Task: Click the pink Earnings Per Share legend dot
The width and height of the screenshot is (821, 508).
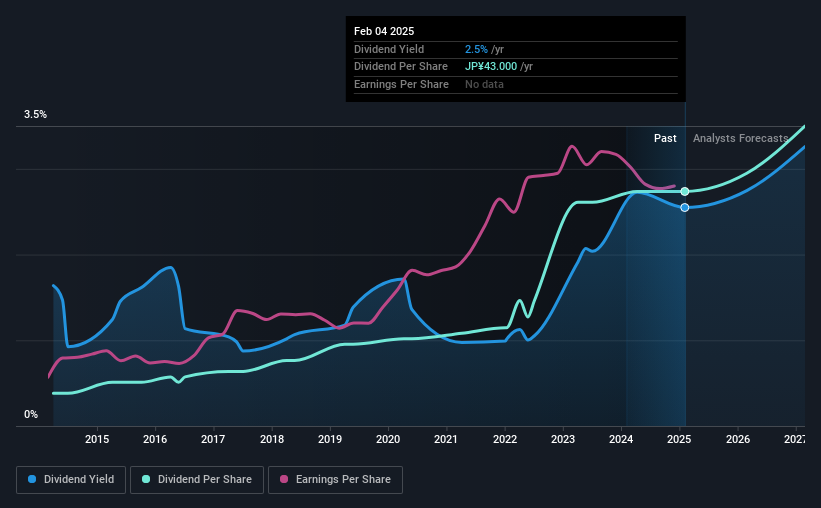Action: tap(284, 479)
